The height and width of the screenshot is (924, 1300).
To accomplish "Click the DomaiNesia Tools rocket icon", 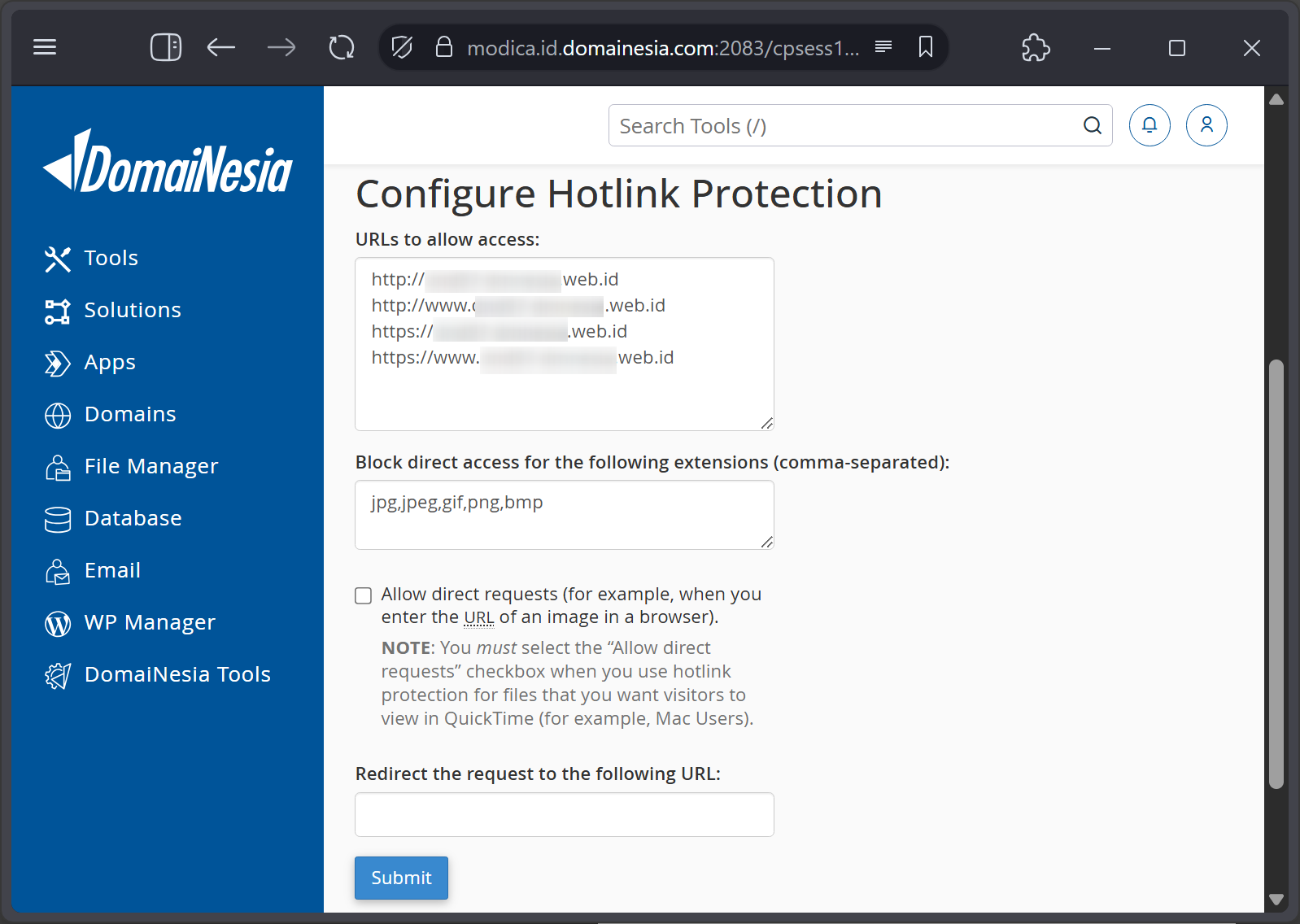I will [x=58, y=675].
